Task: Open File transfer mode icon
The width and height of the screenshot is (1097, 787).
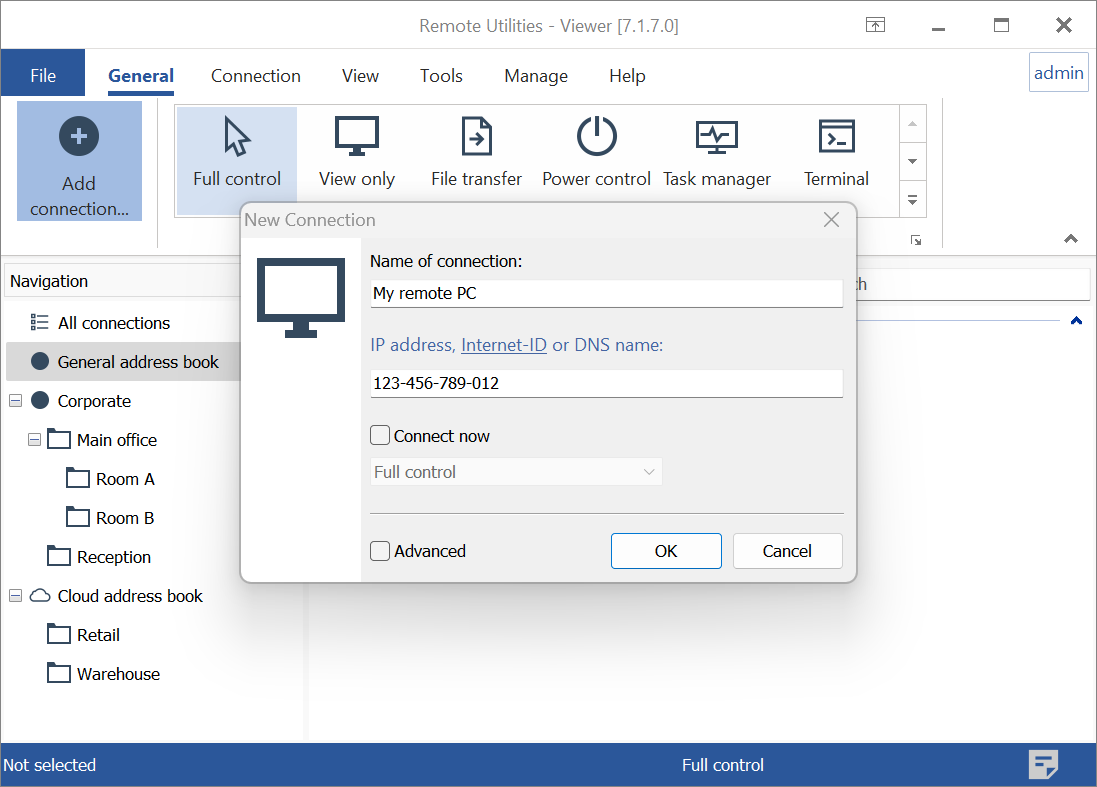Action: [x=476, y=137]
